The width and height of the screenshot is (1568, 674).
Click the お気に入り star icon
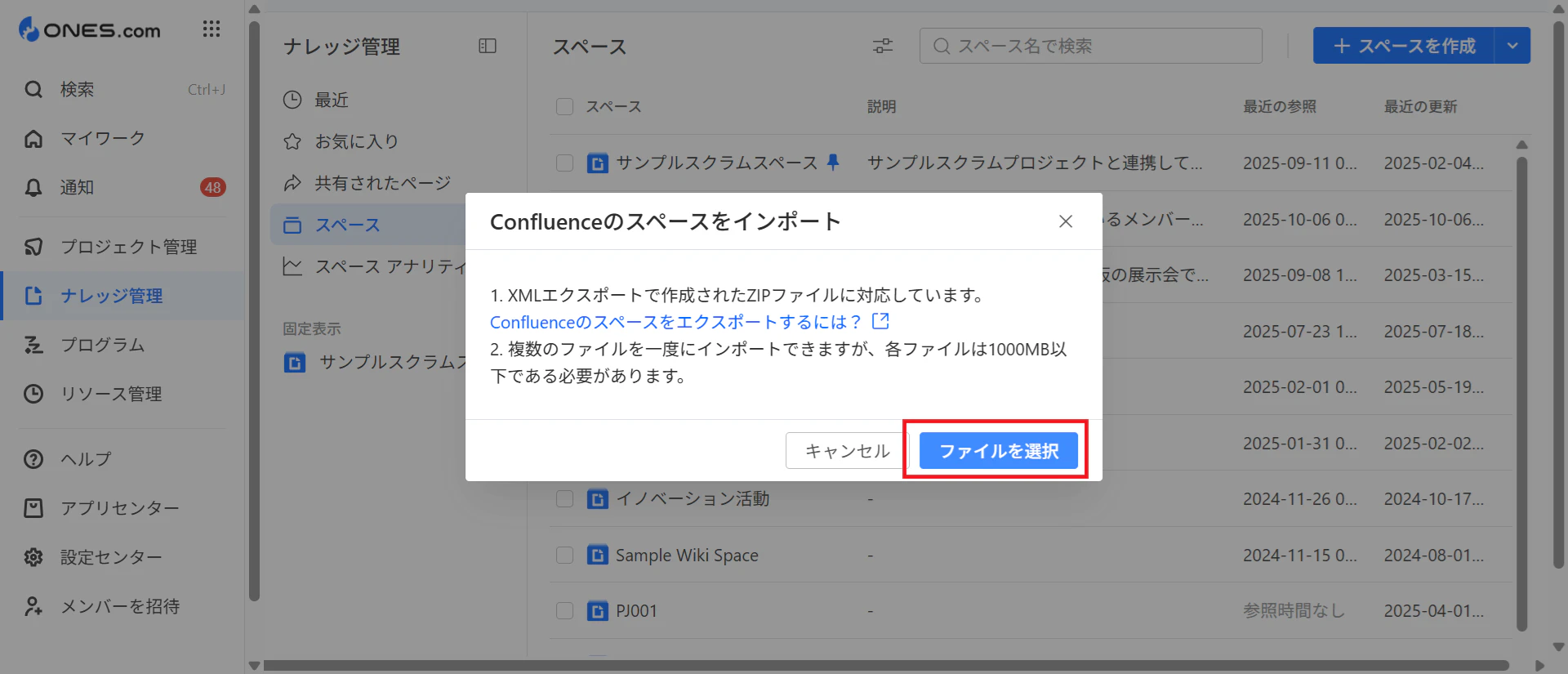[292, 141]
